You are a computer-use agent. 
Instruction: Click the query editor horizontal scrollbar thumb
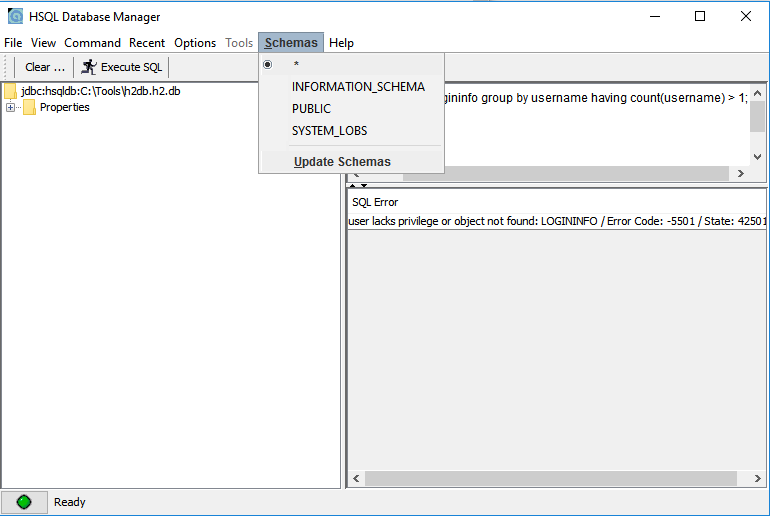tap(566, 173)
